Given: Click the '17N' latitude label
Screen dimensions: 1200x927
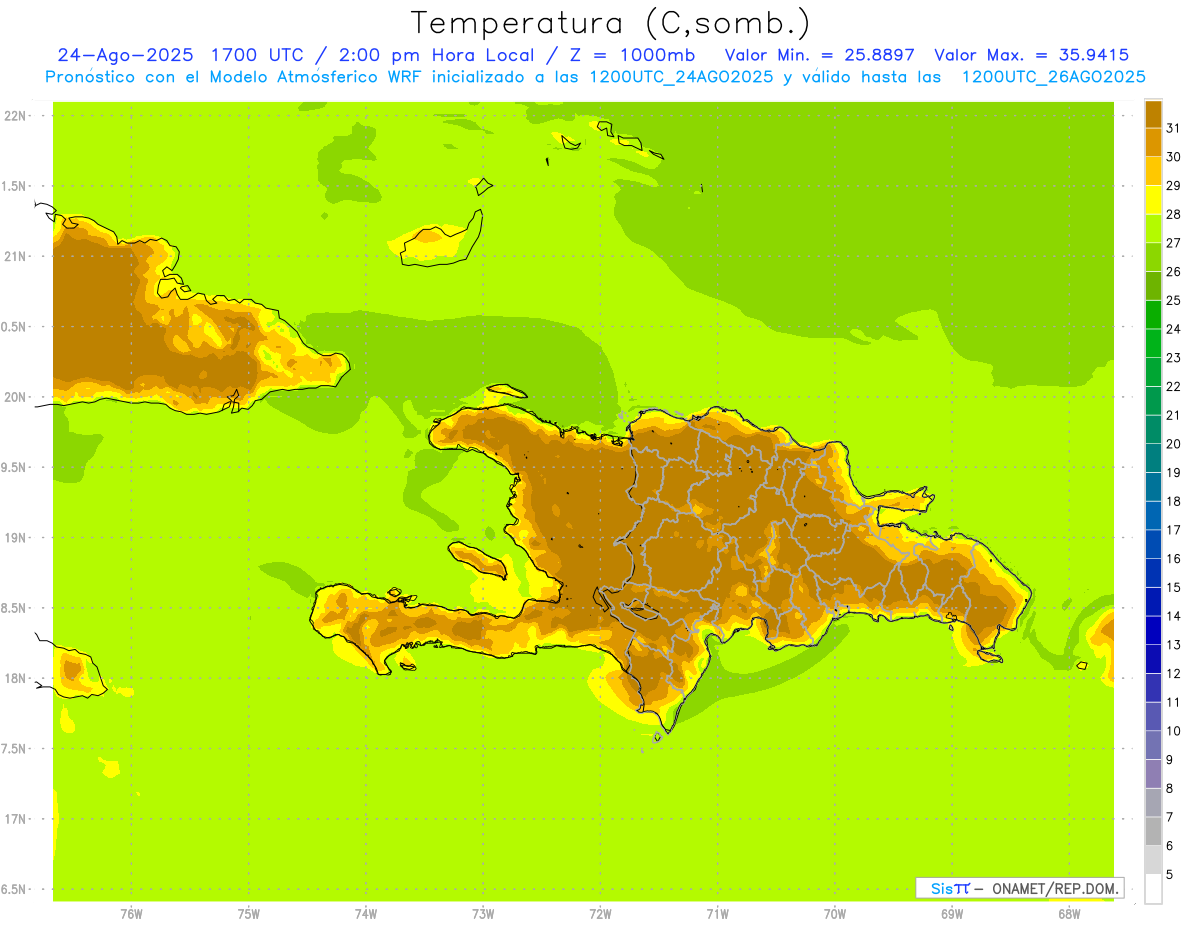Looking at the screenshot, I should pos(15,819).
